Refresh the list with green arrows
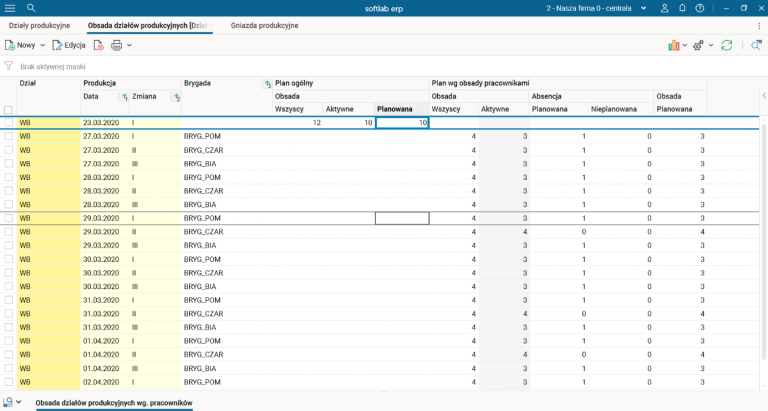This screenshot has width=768, height=411. (727, 45)
